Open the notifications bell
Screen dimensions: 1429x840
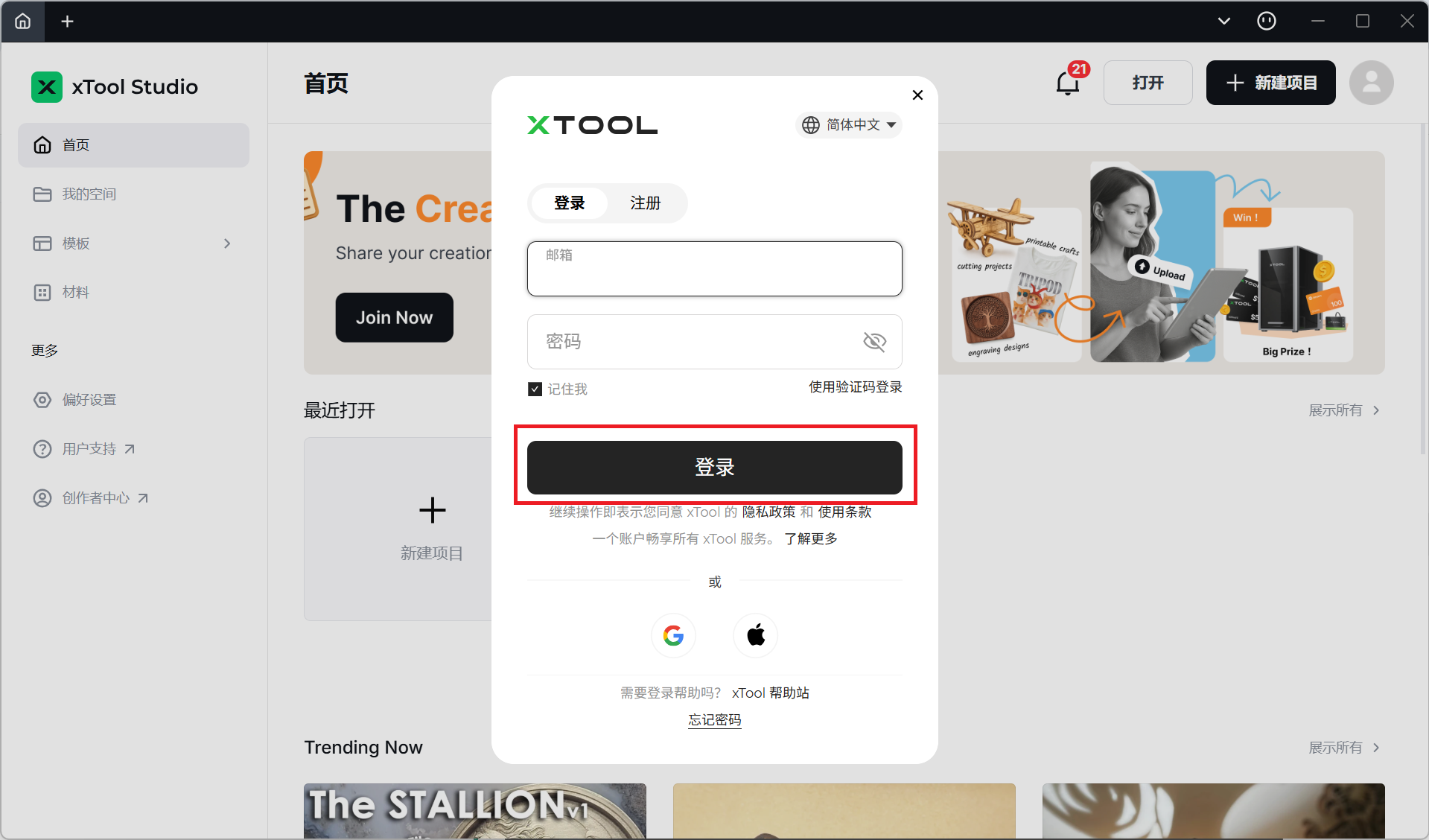1068,83
